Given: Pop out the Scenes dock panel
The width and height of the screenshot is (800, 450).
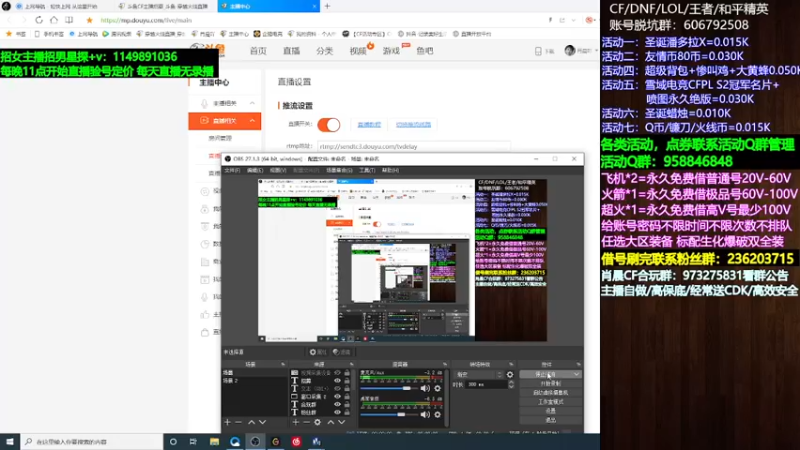Looking at the screenshot, I should coord(283,364).
